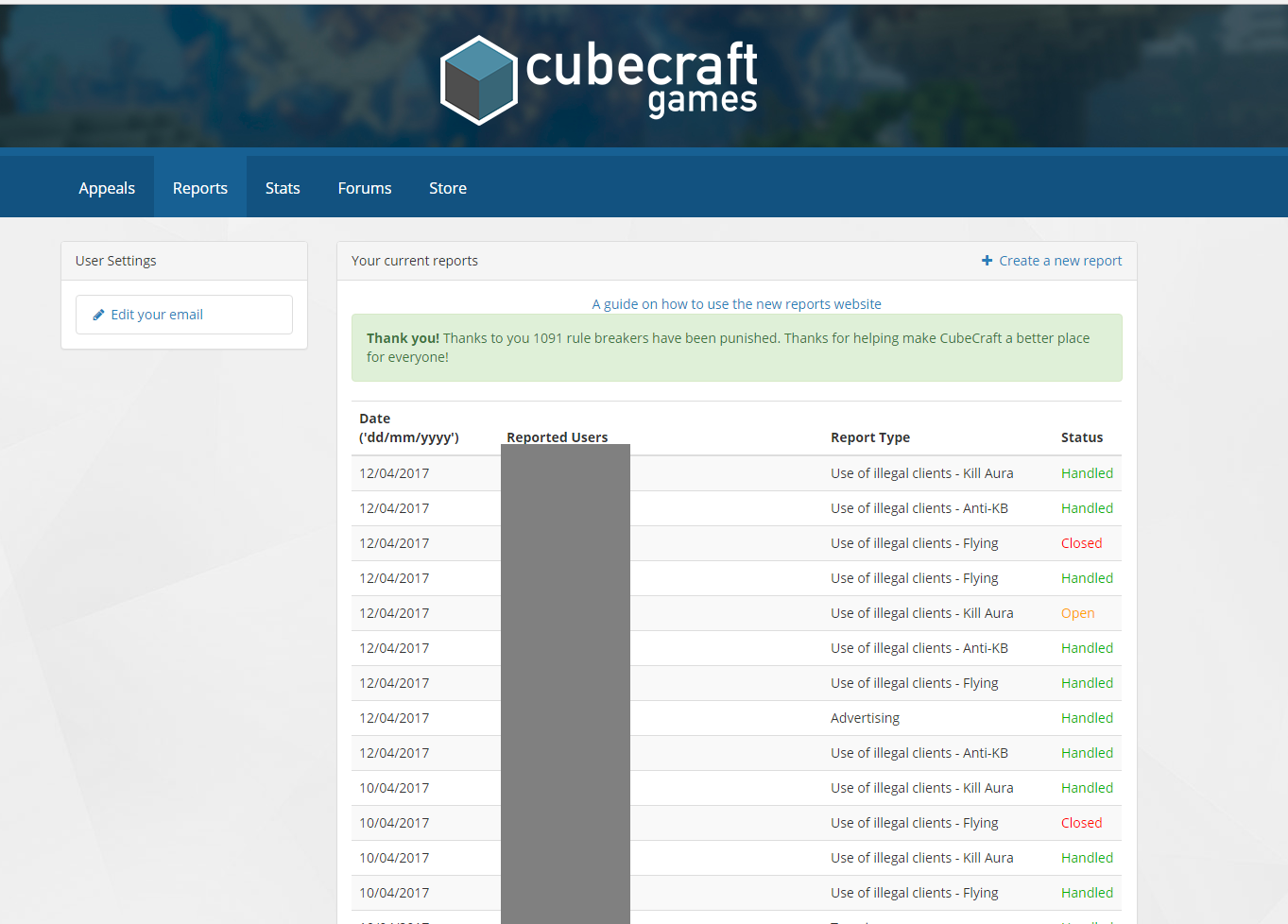Click the Your current reports panel heading

(x=415, y=261)
